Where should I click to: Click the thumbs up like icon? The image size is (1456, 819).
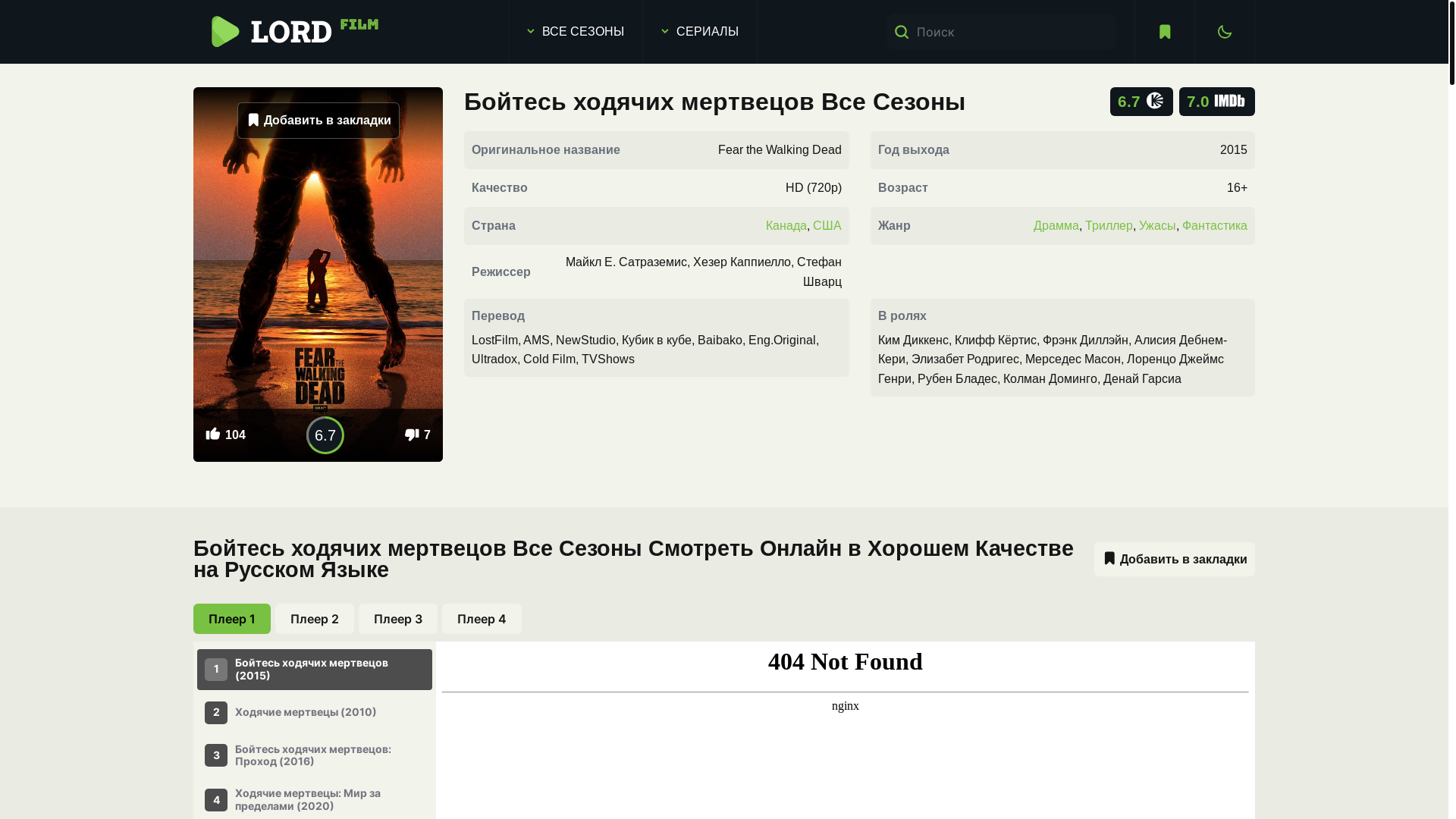[x=213, y=434]
